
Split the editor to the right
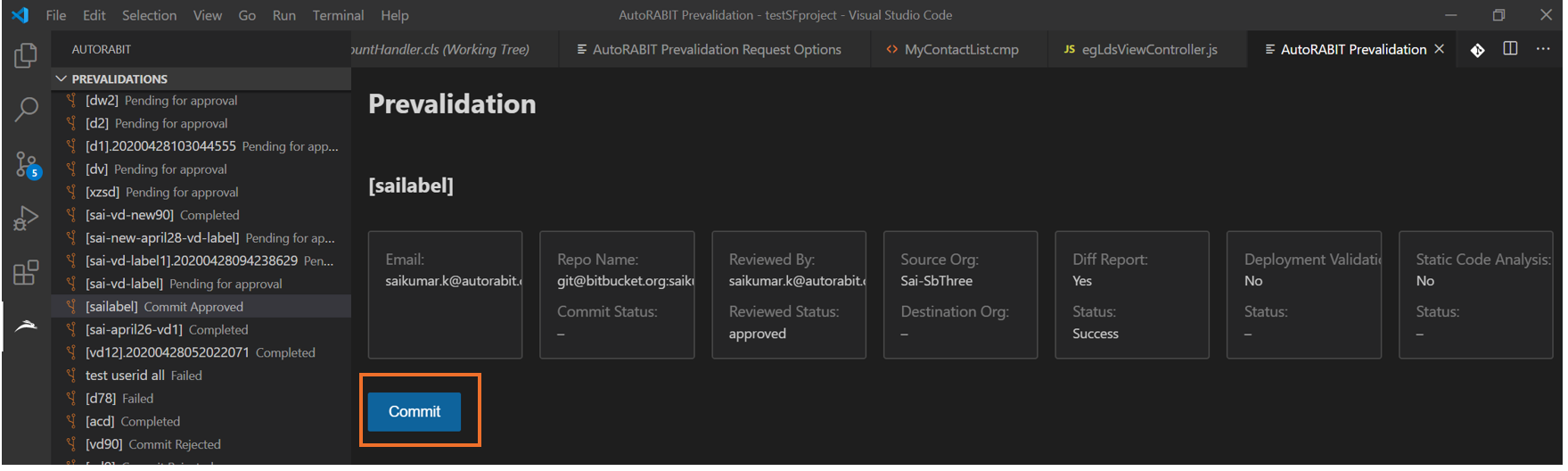pyautogui.click(x=1510, y=49)
